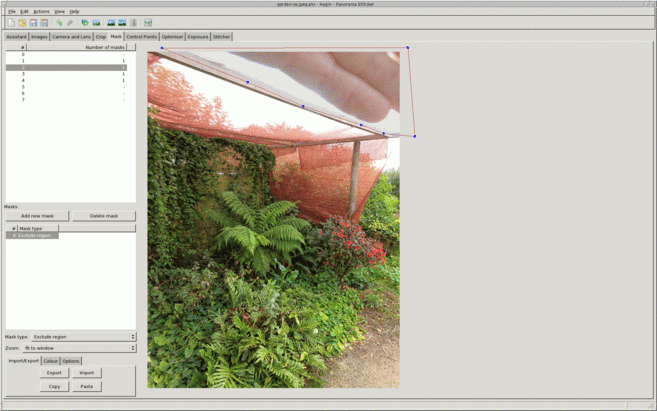Open the Mask type dropdown

[x=83, y=337]
